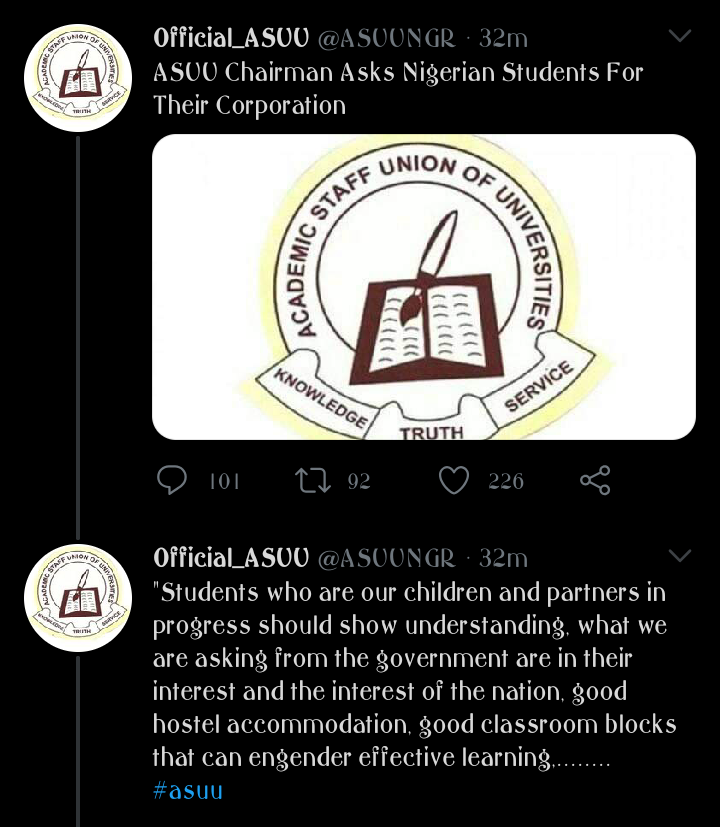Open replies via the comment bubble icon
The image size is (720, 827).
point(172,480)
